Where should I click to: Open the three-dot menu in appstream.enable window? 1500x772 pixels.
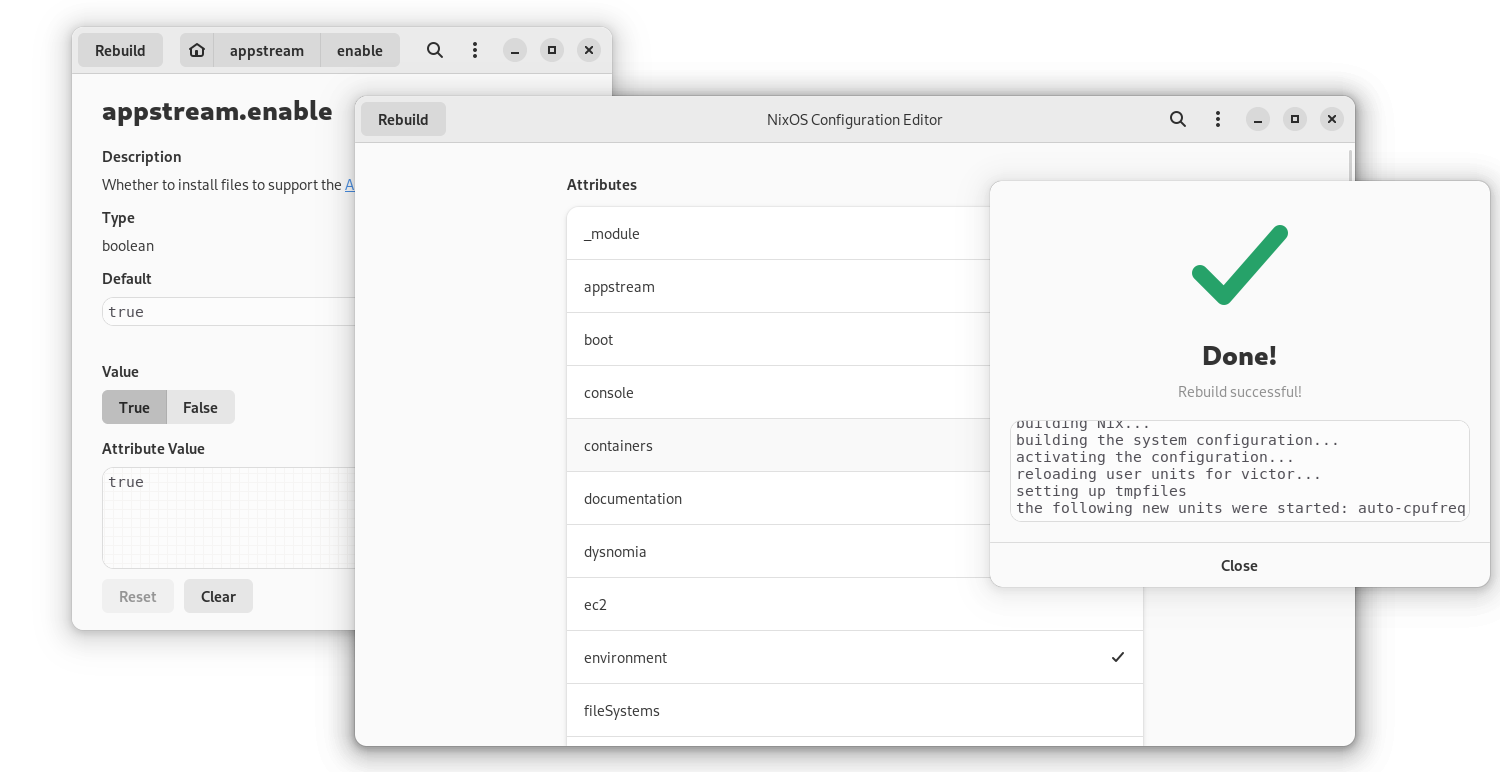pos(475,50)
